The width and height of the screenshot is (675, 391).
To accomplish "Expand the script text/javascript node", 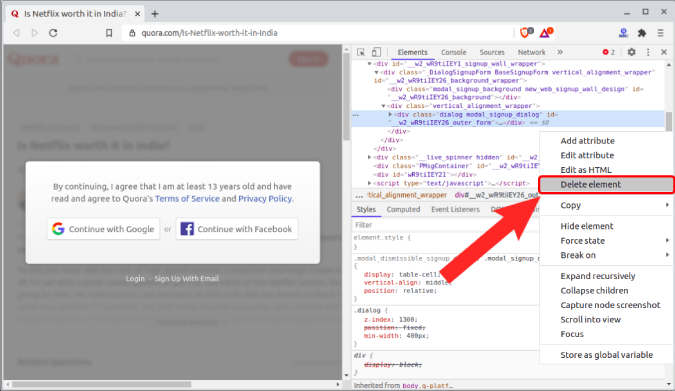I will (369, 183).
